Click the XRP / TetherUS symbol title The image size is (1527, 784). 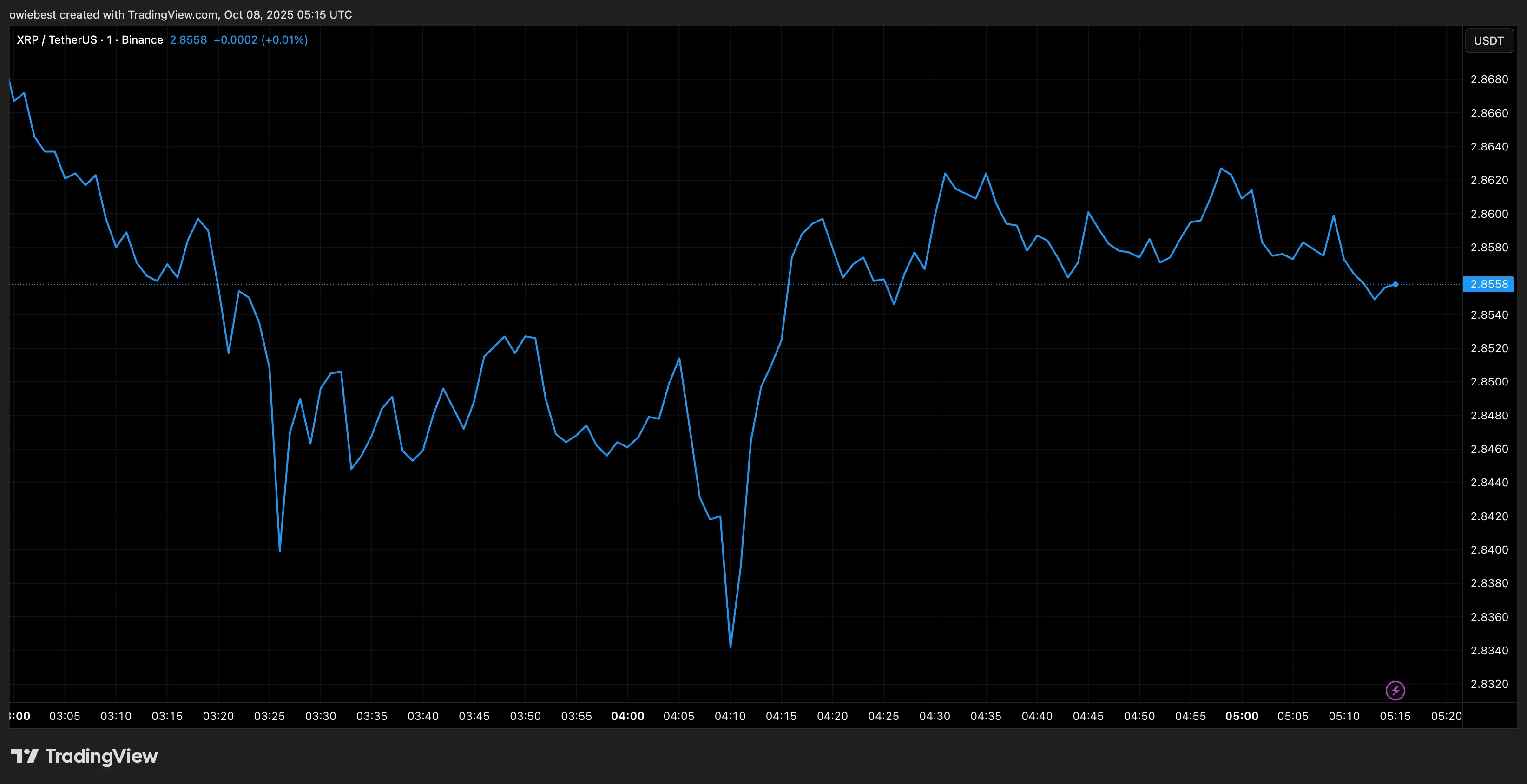56,39
